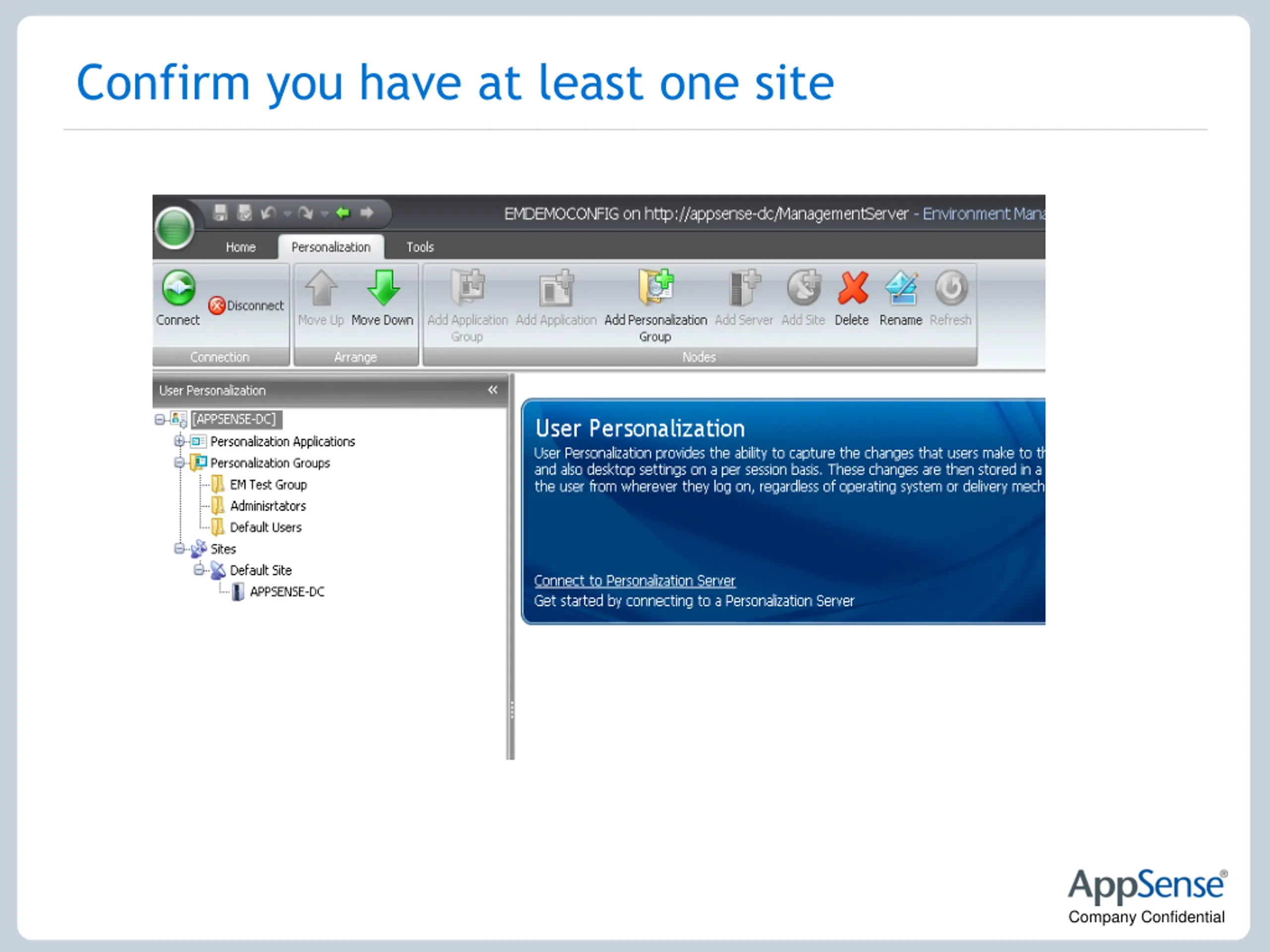Collapse Personalization Groups node

click(179, 463)
